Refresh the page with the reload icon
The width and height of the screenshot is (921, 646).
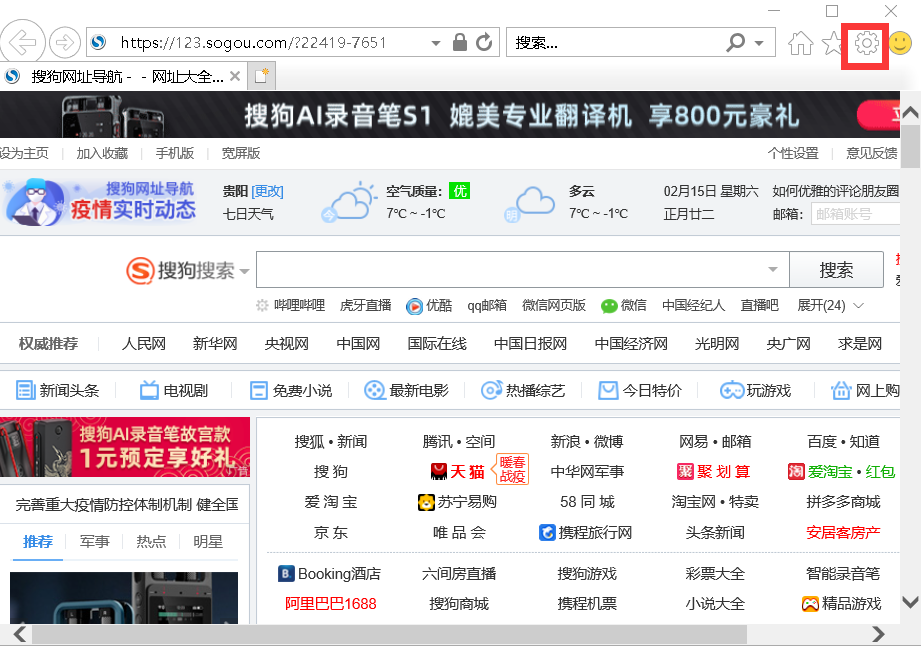(485, 43)
